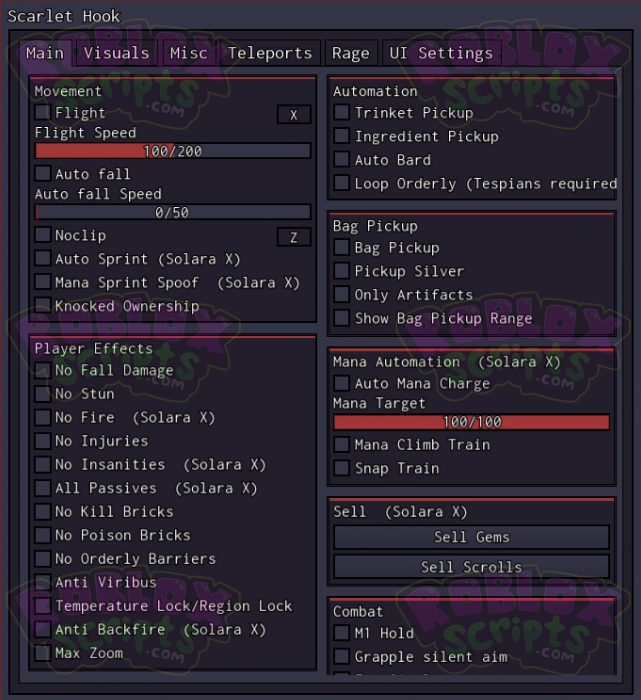Turn on Auto Bard

point(342,160)
